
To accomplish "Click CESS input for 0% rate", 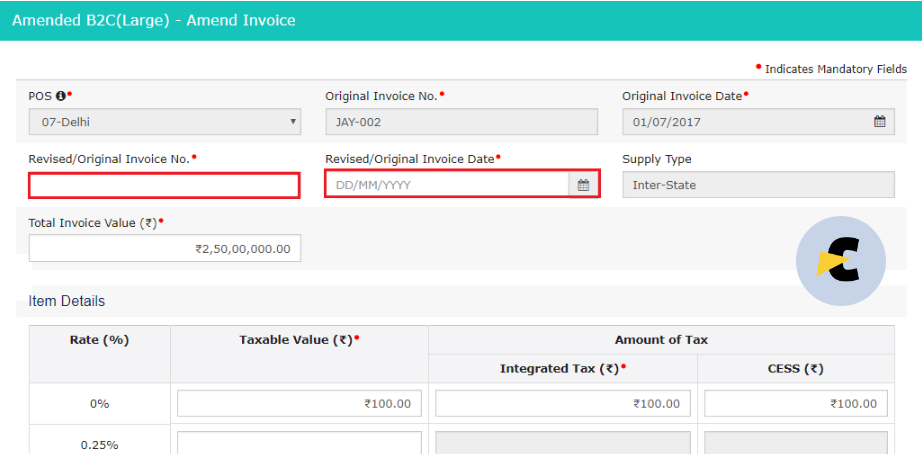I will 796,403.
